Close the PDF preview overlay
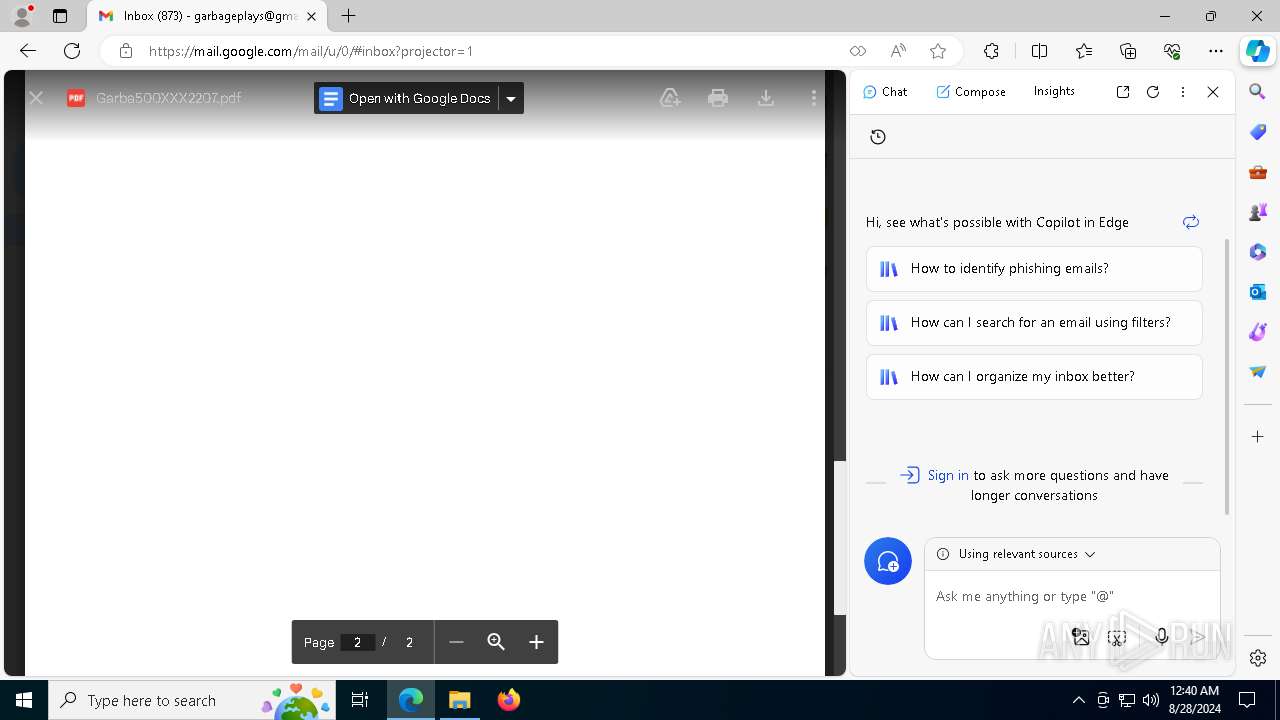Screen dimensions: 1280x720 click(36, 98)
